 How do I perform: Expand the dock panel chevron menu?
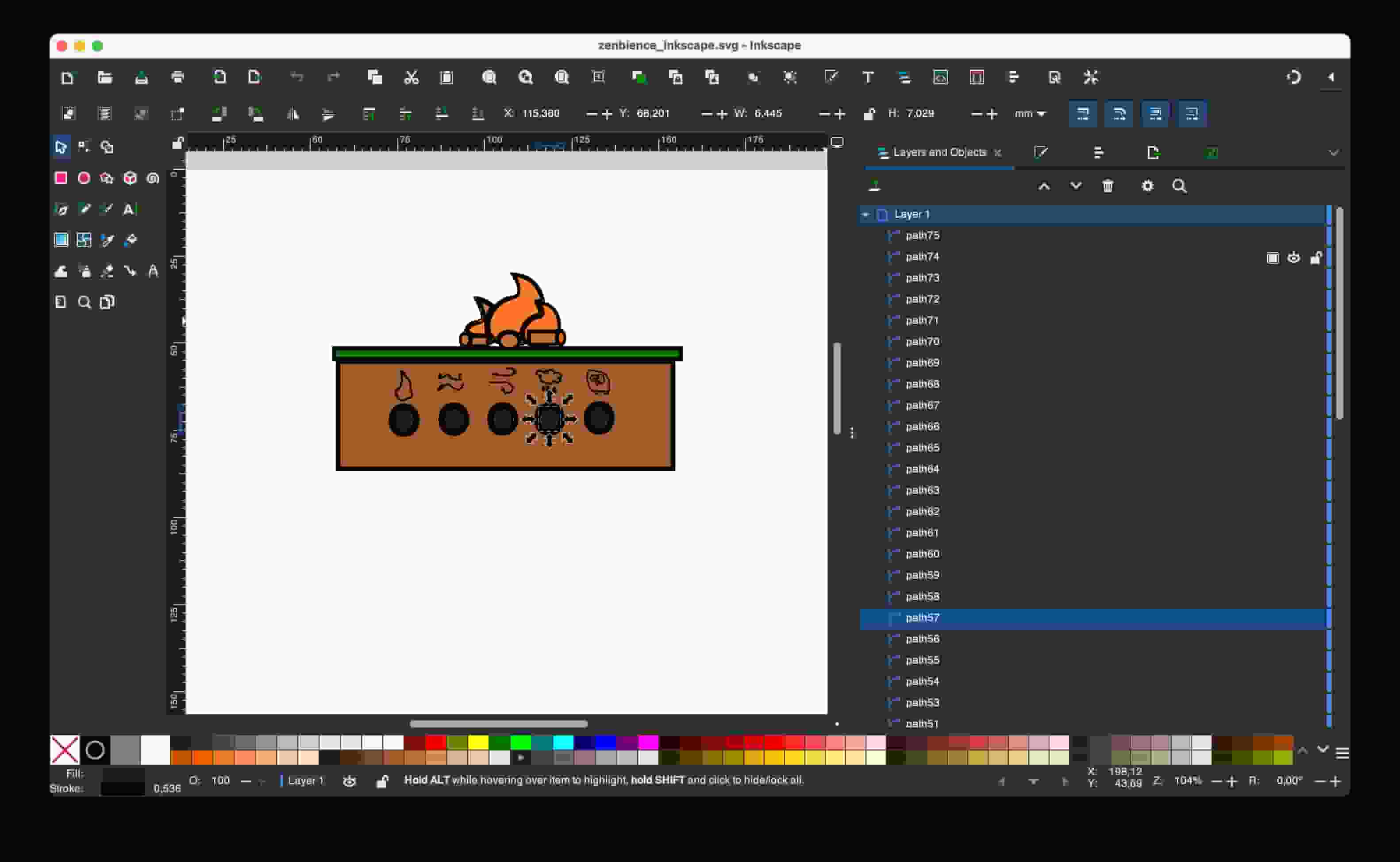click(x=1333, y=152)
